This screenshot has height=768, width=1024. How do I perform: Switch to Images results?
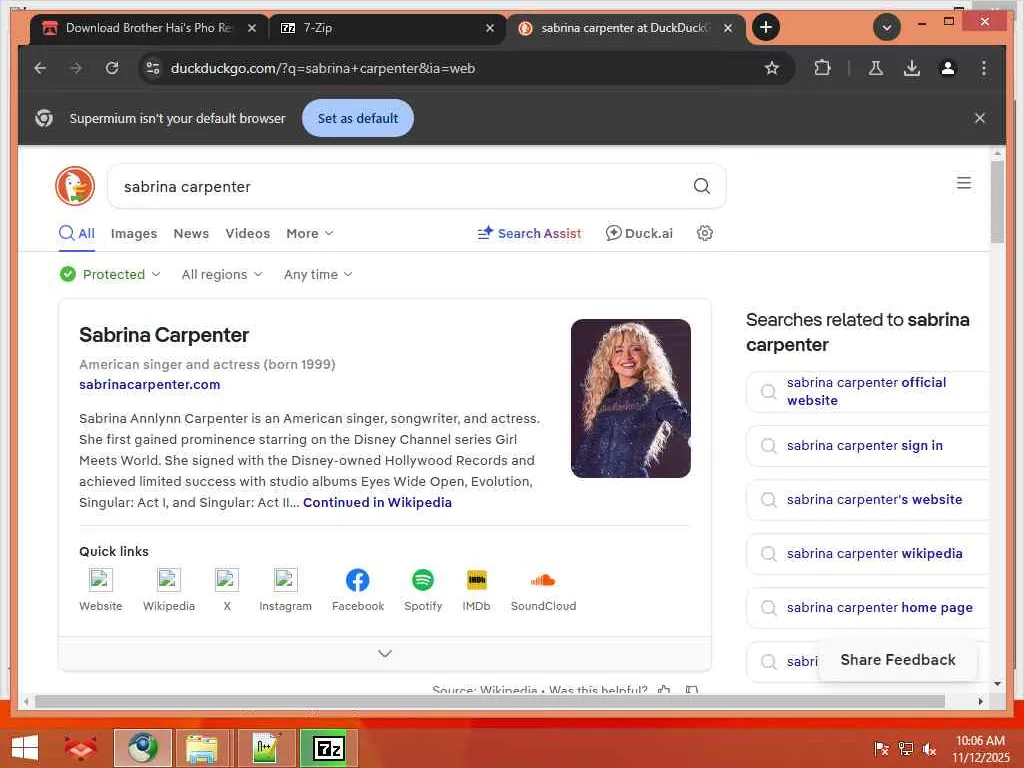134,234
